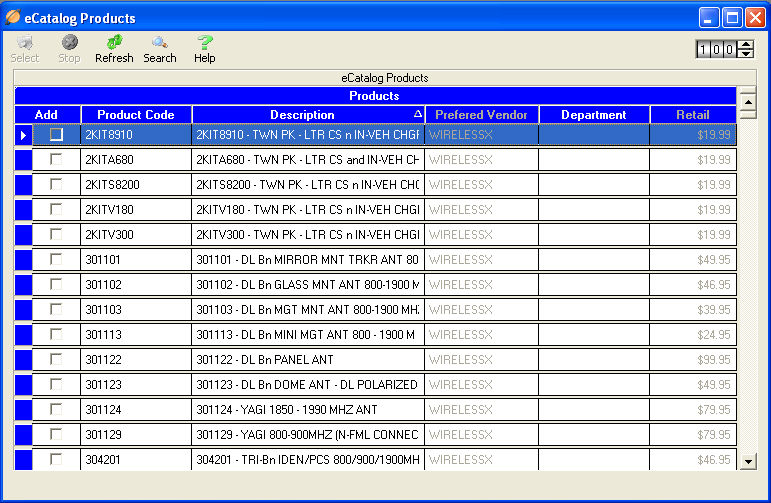This screenshot has width=771, height=503.
Task: Click the scroll down arrow of product list
Action: tap(748, 461)
